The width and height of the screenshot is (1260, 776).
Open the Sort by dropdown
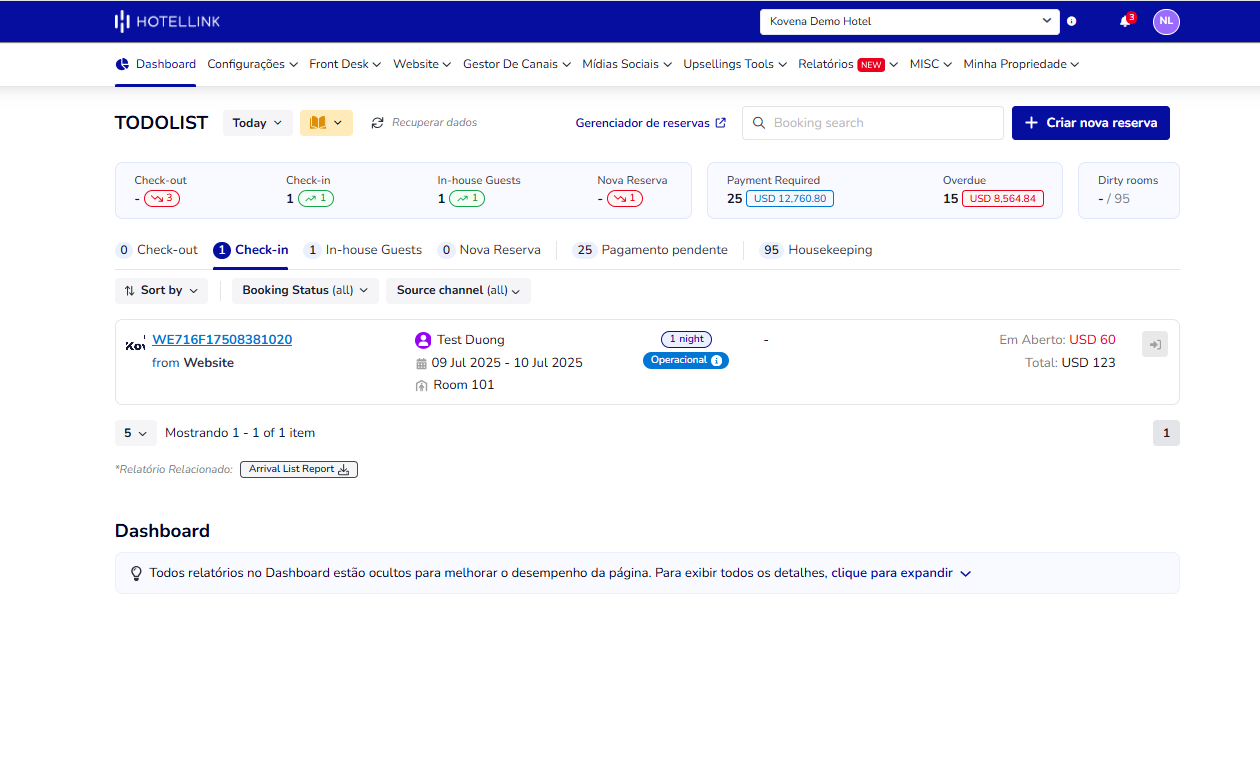(x=161, y=291)
